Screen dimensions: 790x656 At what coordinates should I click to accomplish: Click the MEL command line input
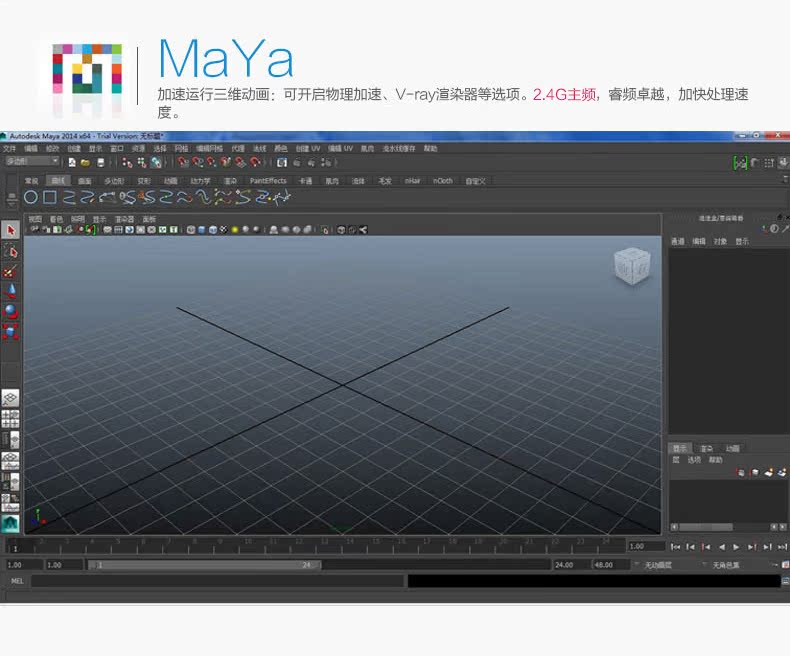tap(218, 581)
